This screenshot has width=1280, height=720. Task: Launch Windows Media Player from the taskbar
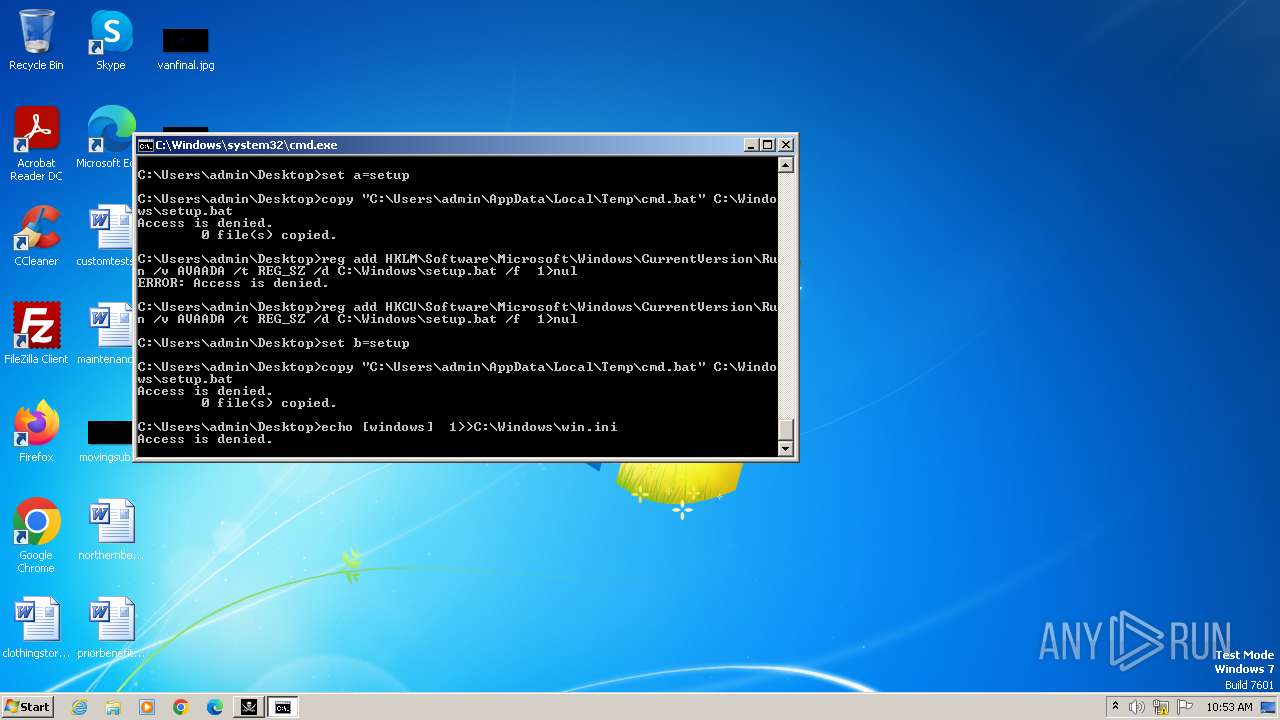[147, 707]
